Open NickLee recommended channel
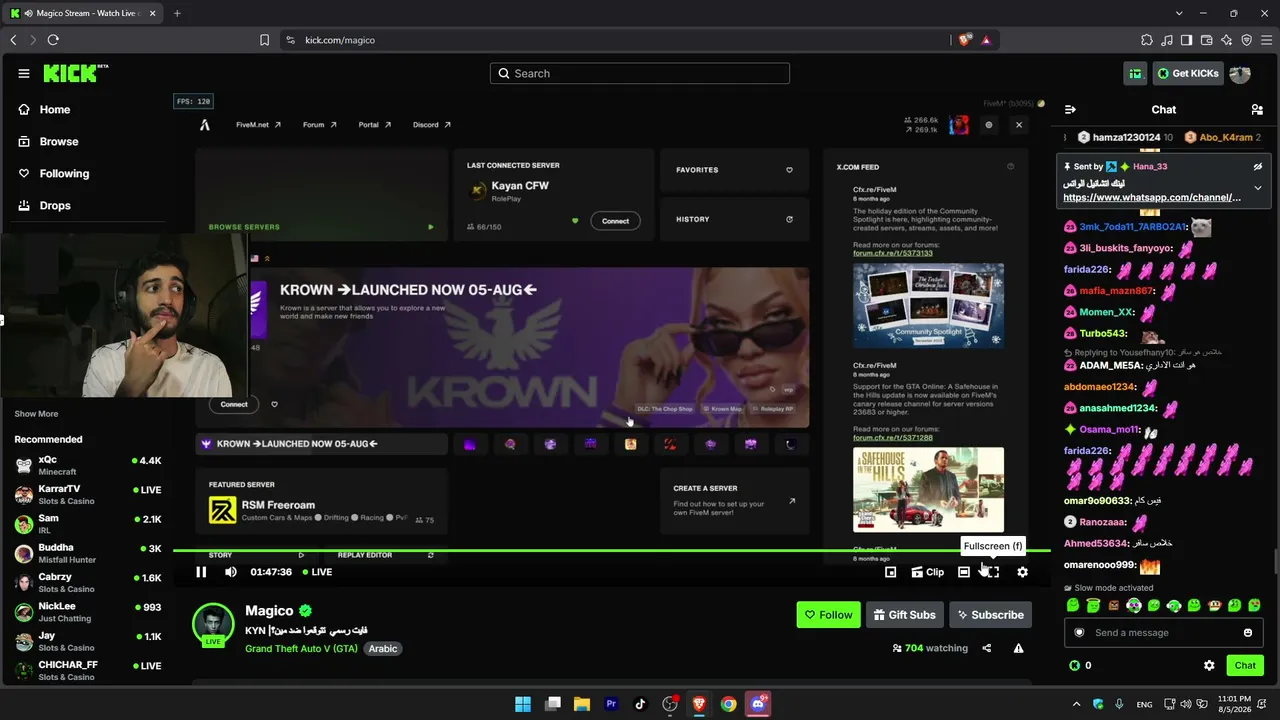The image size is (1280, 720). pyautogui.click(x=88, y=612)
